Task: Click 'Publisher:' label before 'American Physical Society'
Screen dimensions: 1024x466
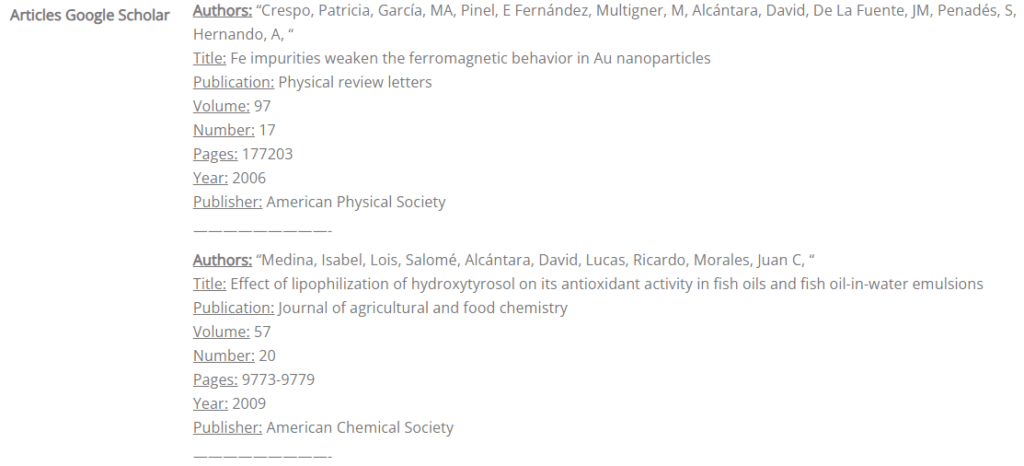Action: (x=227, y=202)
